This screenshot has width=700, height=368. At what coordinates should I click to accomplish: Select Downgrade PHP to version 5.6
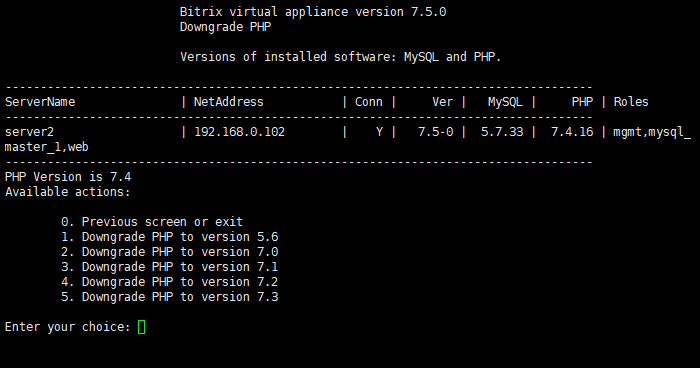click(170, 237)
